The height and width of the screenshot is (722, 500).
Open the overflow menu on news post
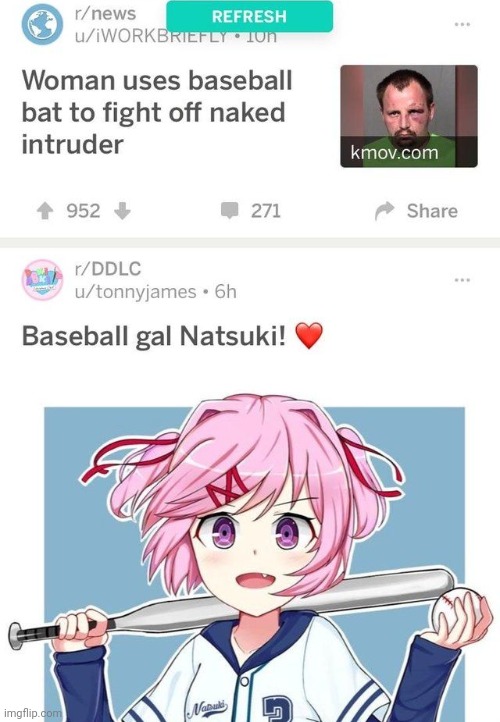(462, 24)
